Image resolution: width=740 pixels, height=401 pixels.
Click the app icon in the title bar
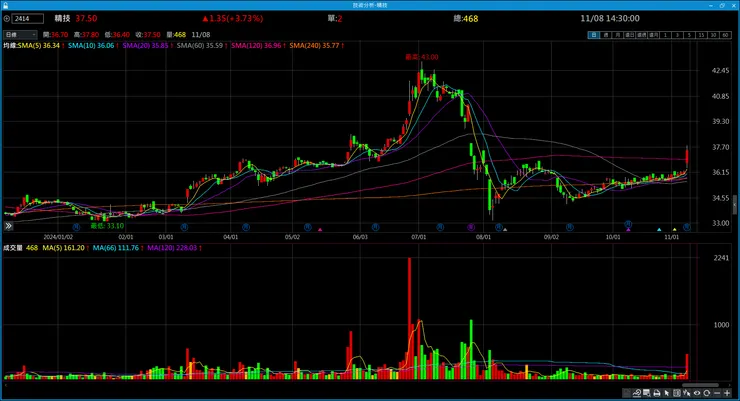coord(5,5)
